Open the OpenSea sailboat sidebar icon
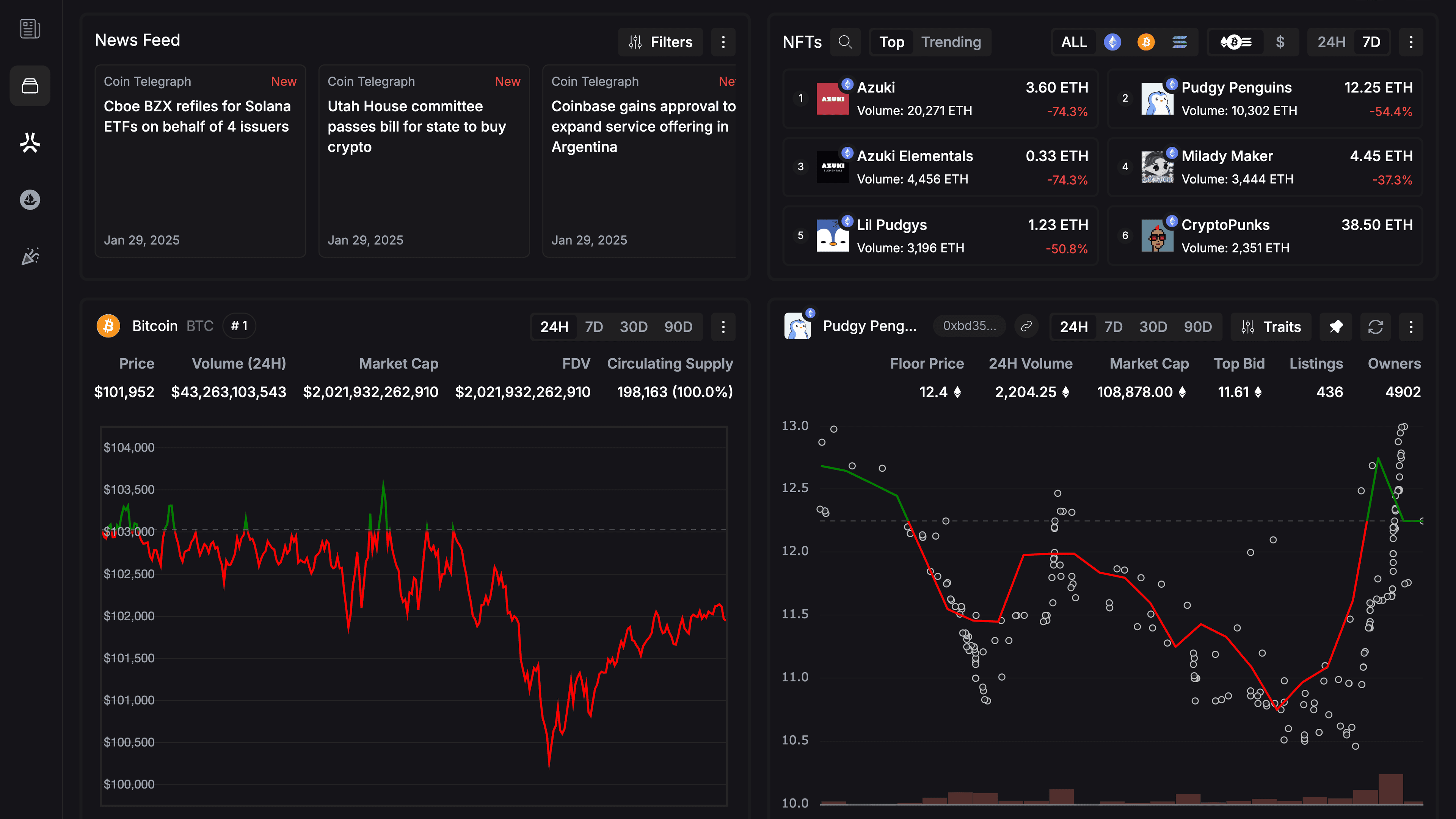 point(30,199)
